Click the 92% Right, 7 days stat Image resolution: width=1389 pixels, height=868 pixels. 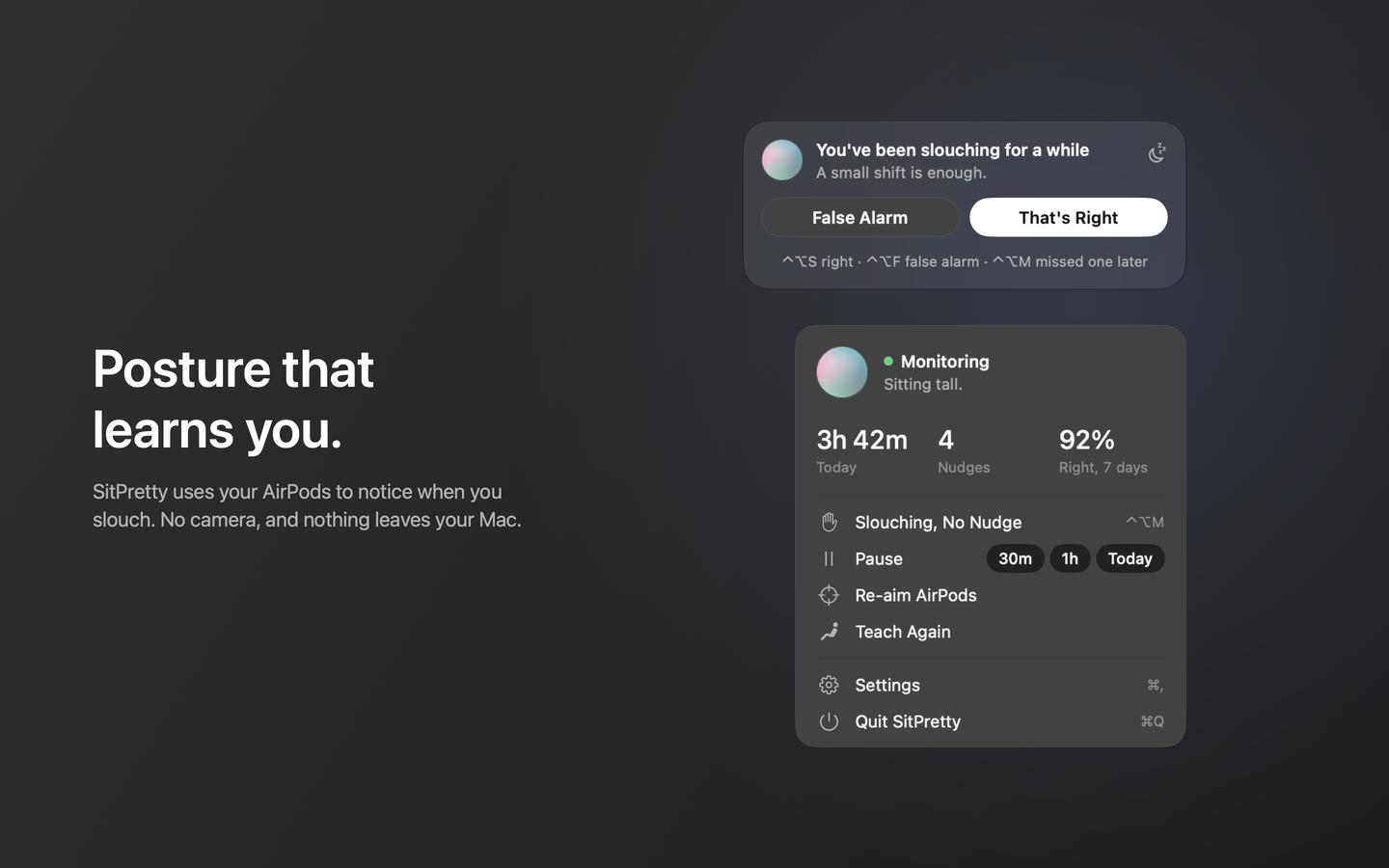pos(1103,450)
